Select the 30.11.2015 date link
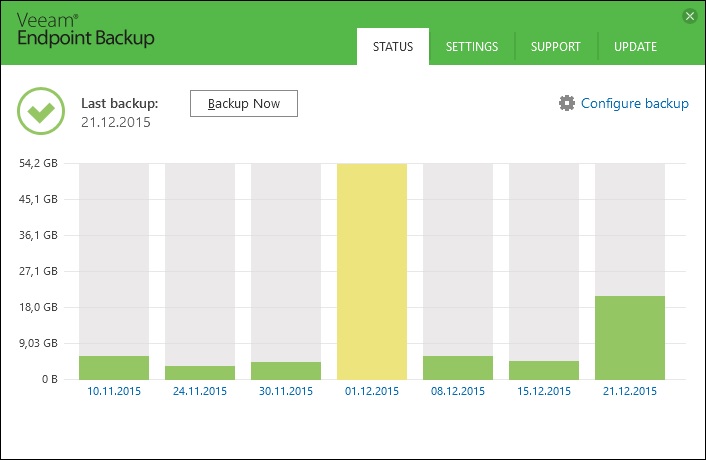706x460 pixels. coord(286,391)
